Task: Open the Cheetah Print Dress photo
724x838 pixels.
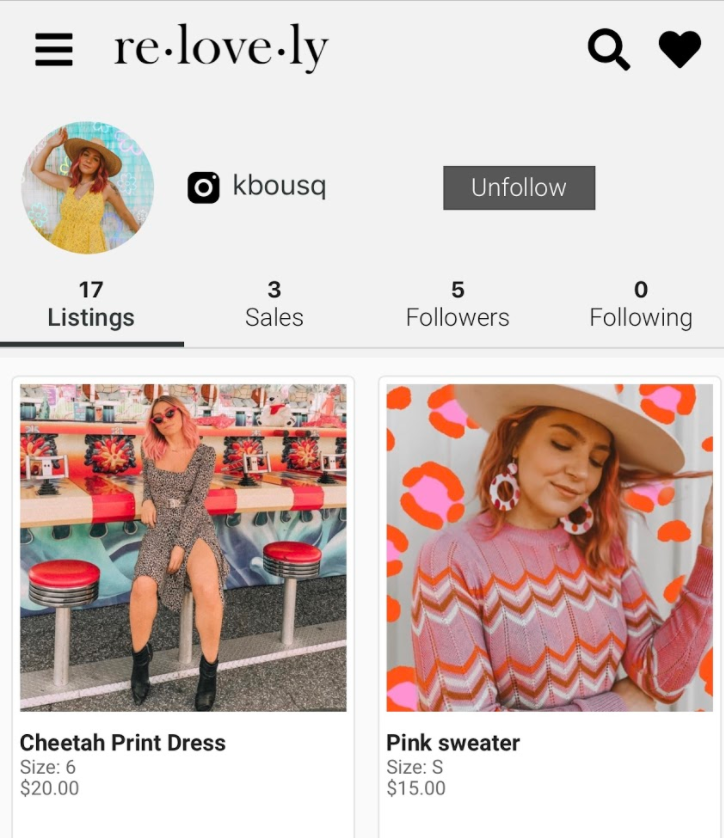Action: [183, 547]
